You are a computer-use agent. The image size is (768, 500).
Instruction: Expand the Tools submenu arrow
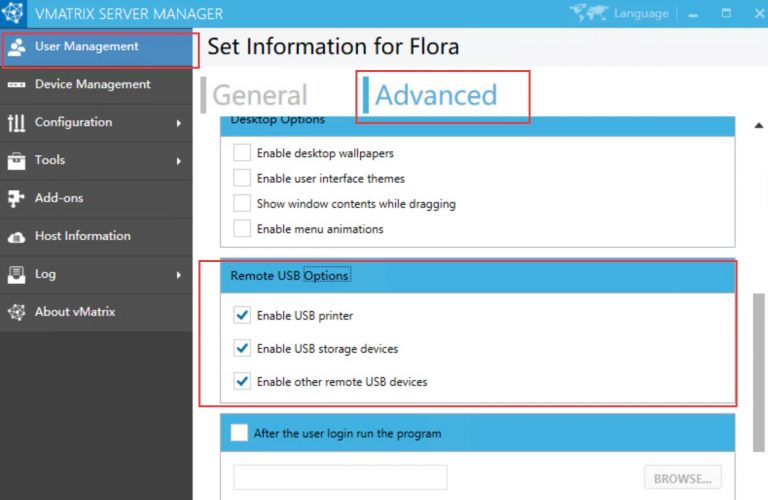[179, 161]
